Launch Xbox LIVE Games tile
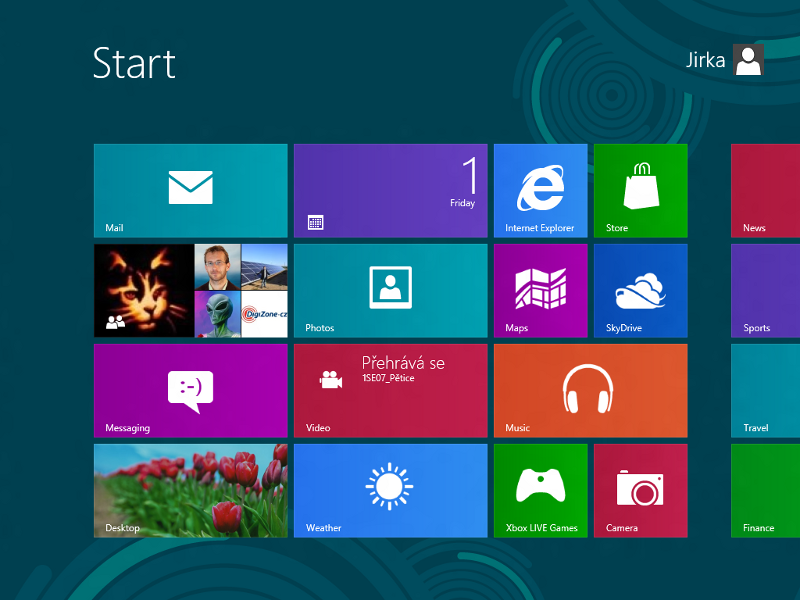The height and width of the screenshot is (600, 800). tap(540, 490)
